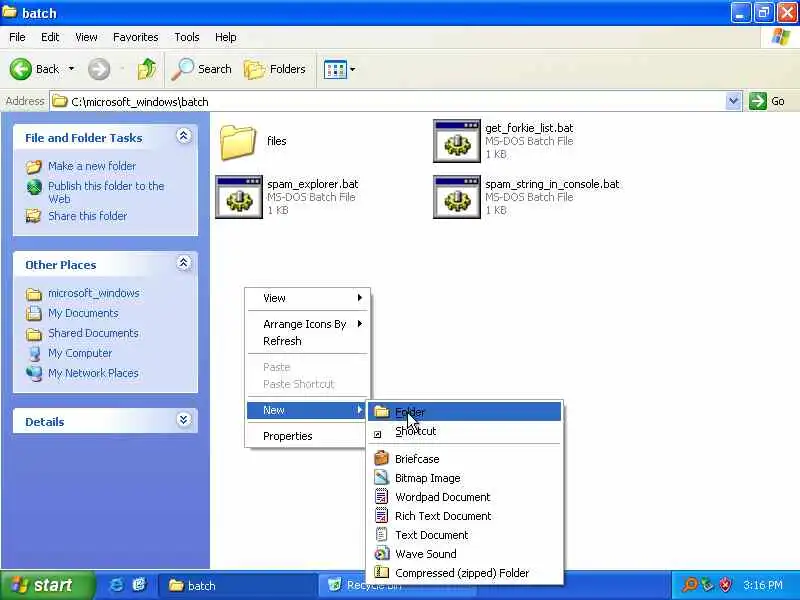Click the Go button
This screenshot has height=600, width=800.
pyautogui.click(x=767, y=101)
